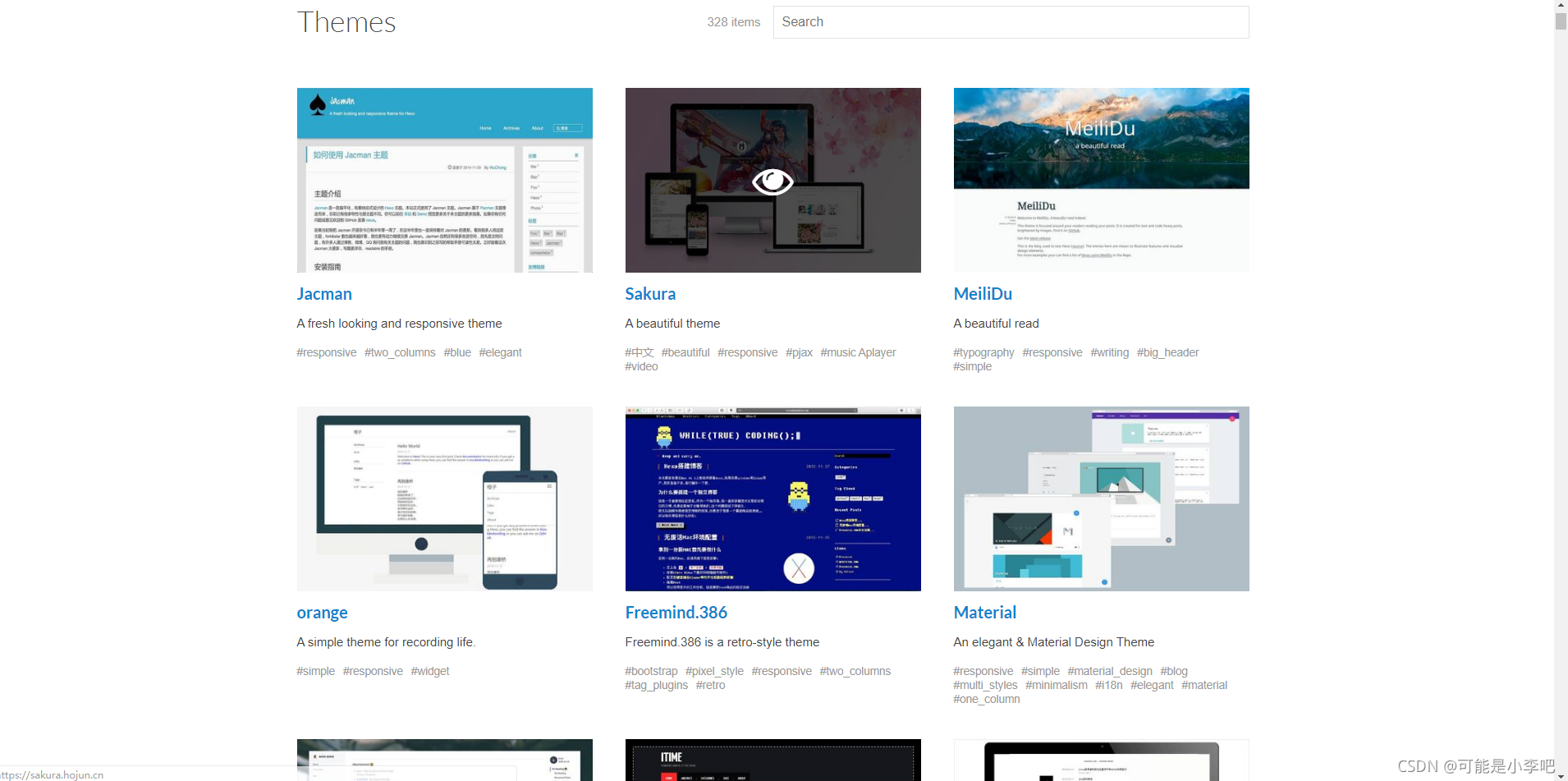Click the scrollbar up arrow

[1561, 5]
